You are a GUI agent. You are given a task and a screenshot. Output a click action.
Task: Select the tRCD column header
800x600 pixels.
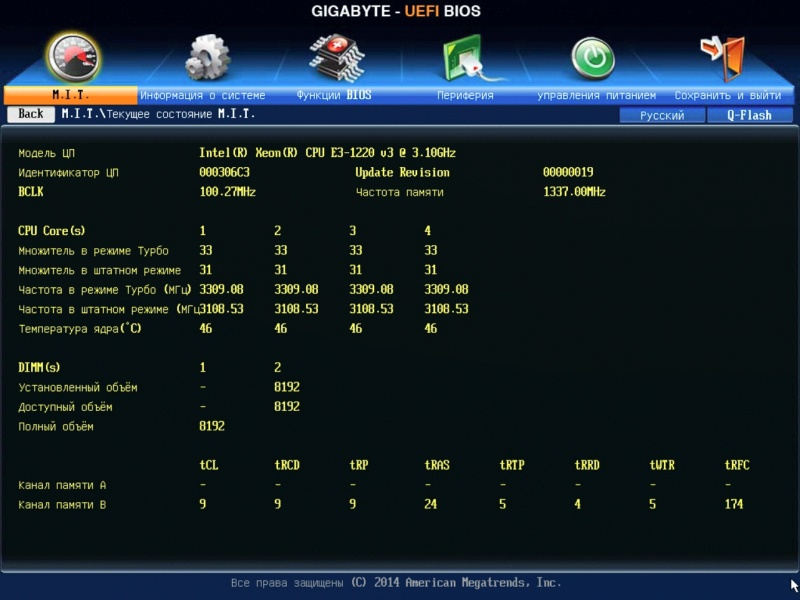point(287,465)
